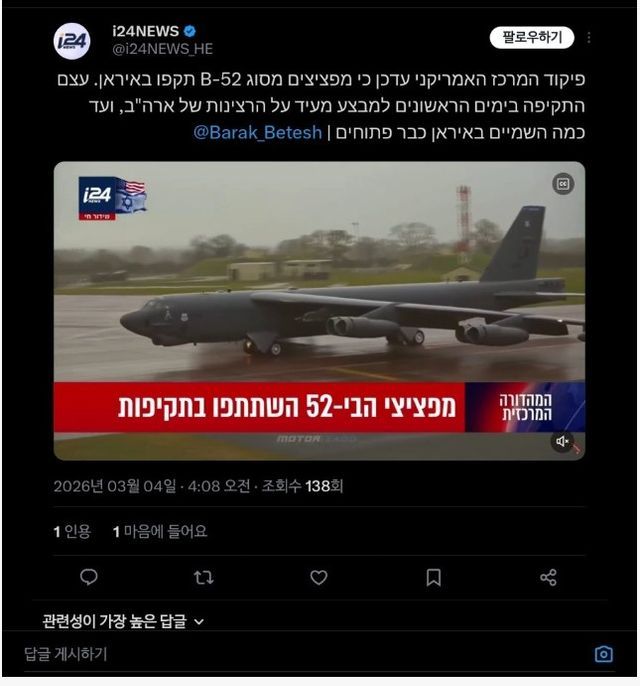Viewport: 640px width, 686px height.
Task: Expand the 관련성이 가장 높은 답글 sort dropdown
Action: (123, 621)
